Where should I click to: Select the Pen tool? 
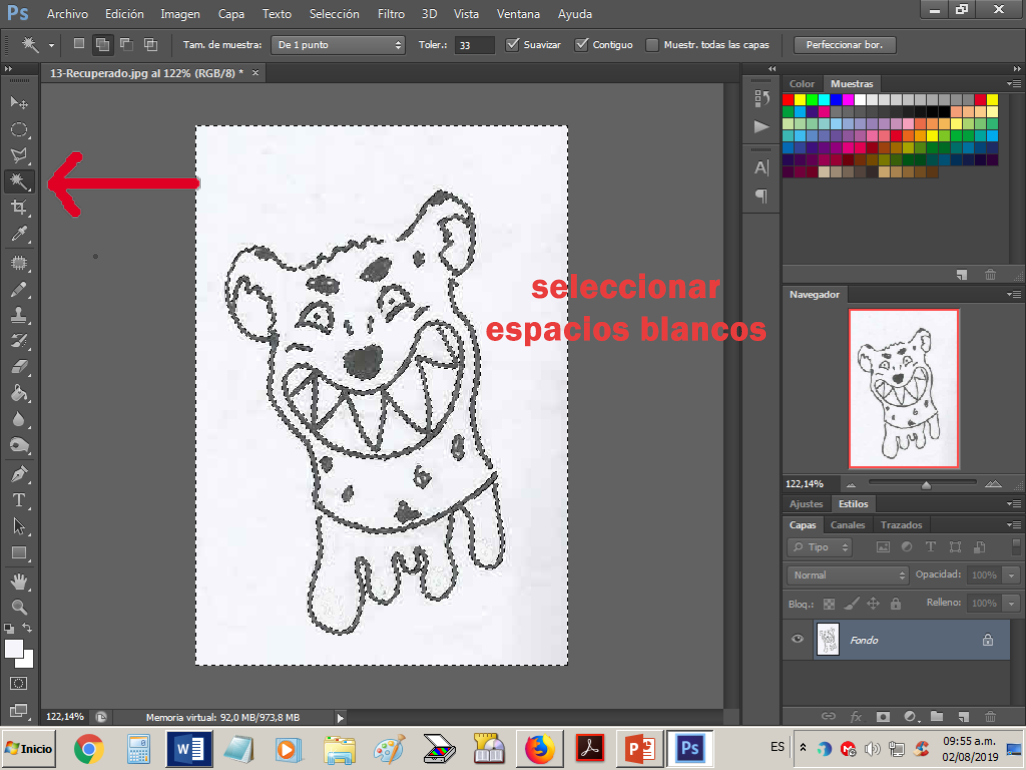(x=19, y=474)
